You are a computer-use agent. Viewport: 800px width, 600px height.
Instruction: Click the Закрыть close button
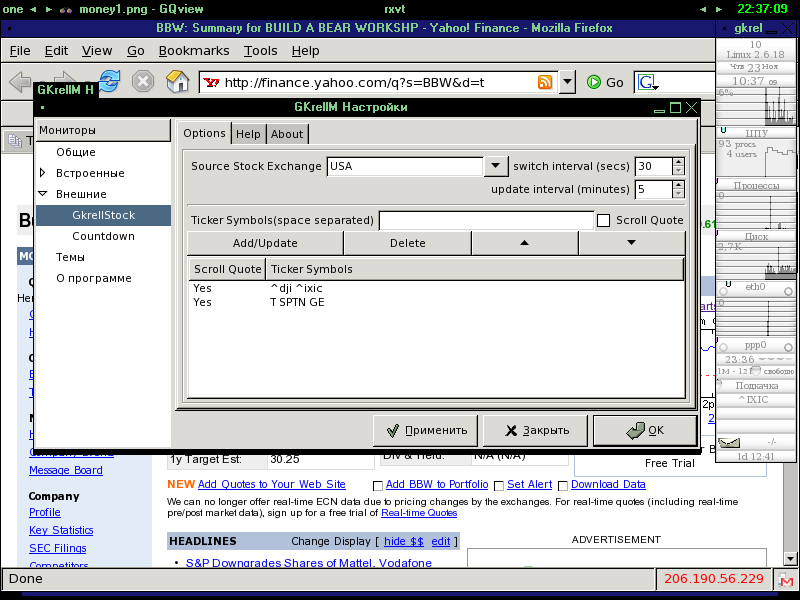(x=535, y=431)
